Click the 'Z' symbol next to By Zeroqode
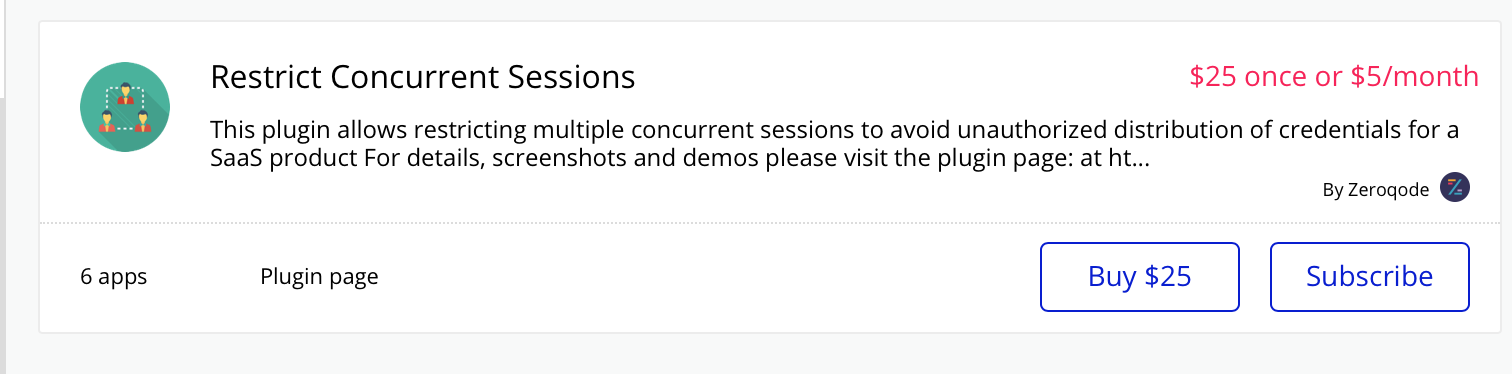The width and height of the screenshot is (1512, 374). pyautogui.click(x=1455, y=187)
